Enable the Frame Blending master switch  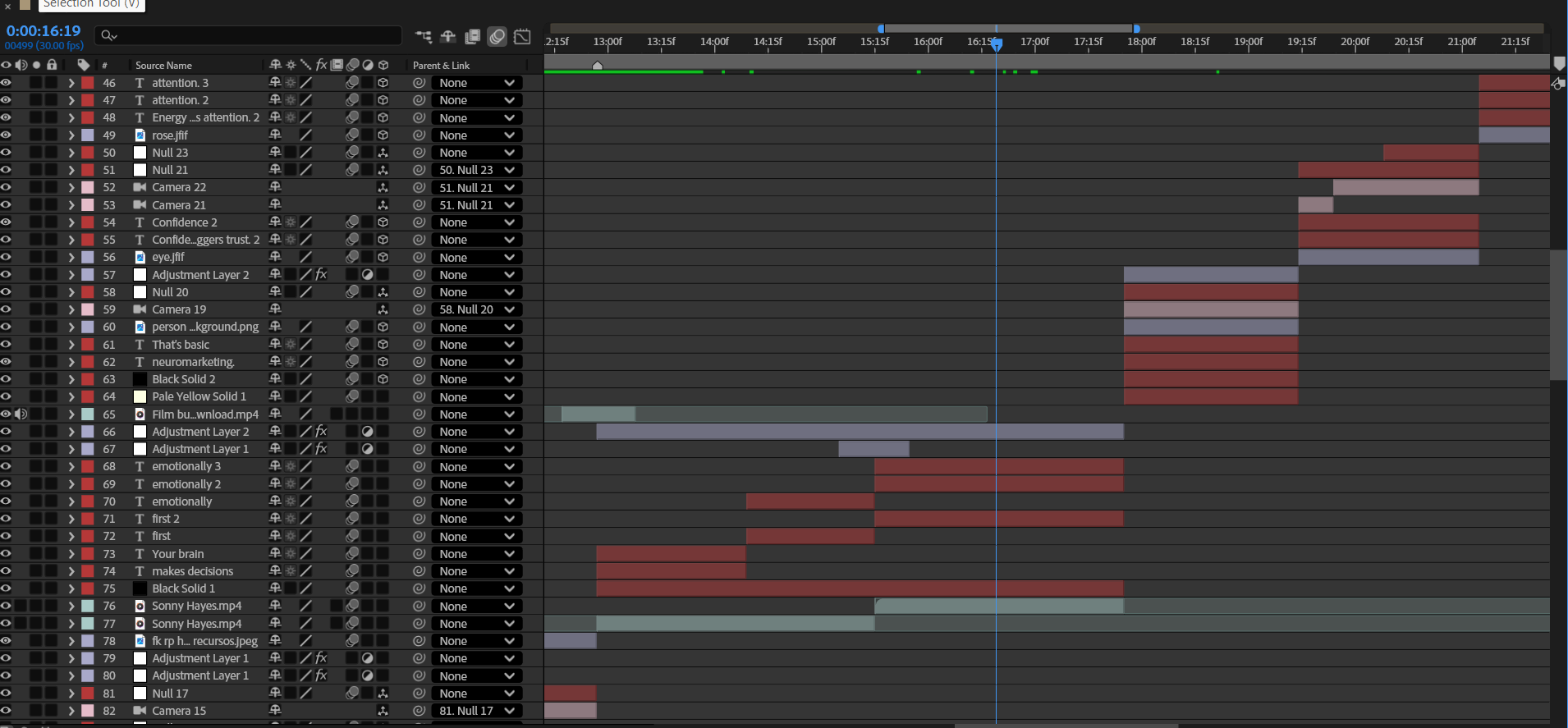tap(473, 36)
